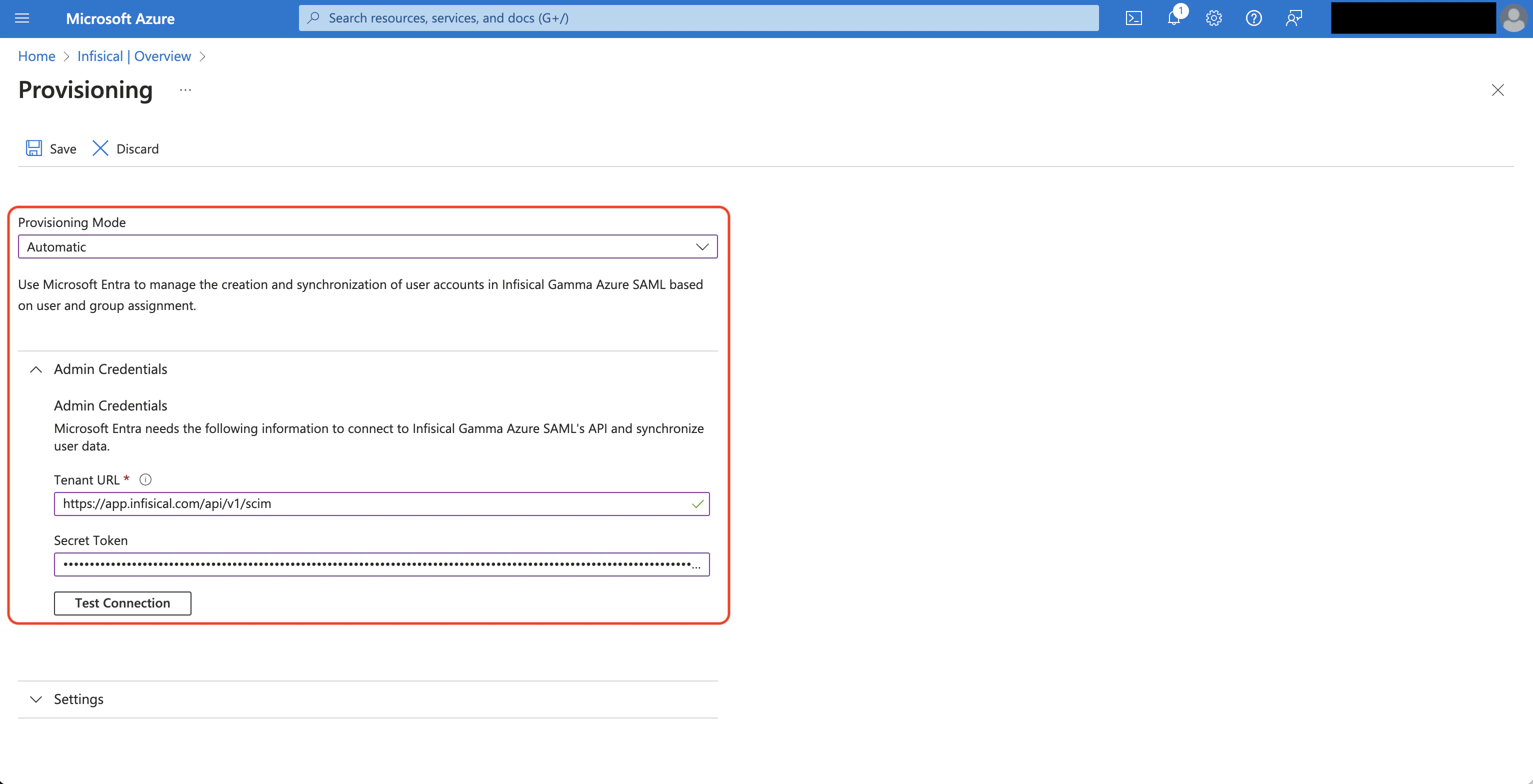
Task: Click the Secret Token label
Action: (91, 540)
